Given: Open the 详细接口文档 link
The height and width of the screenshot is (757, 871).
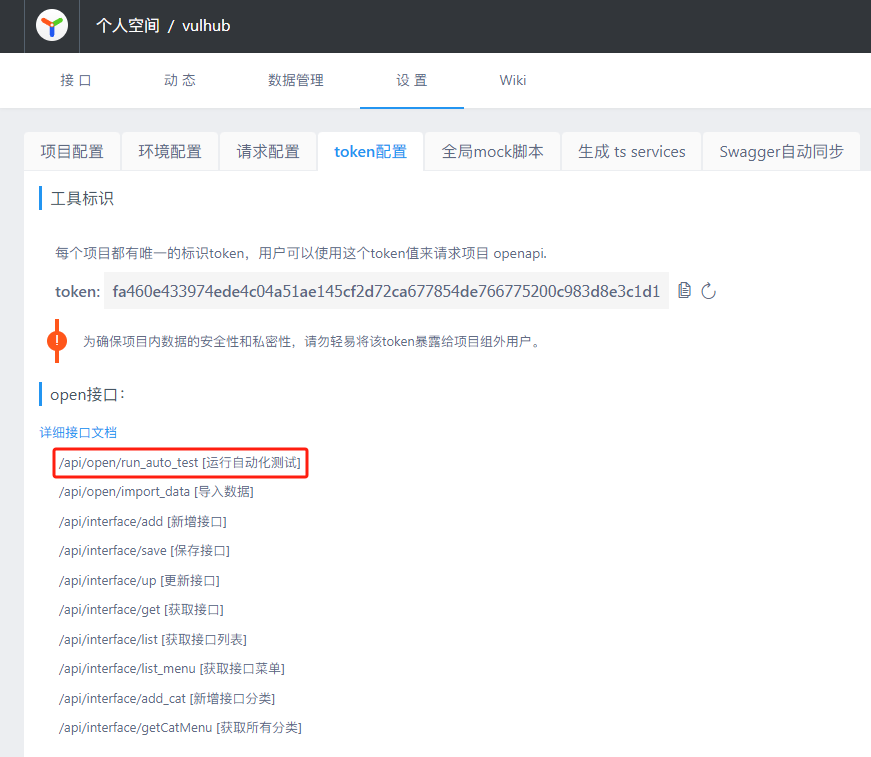Looking at the screenshot, I should point(78,433).
